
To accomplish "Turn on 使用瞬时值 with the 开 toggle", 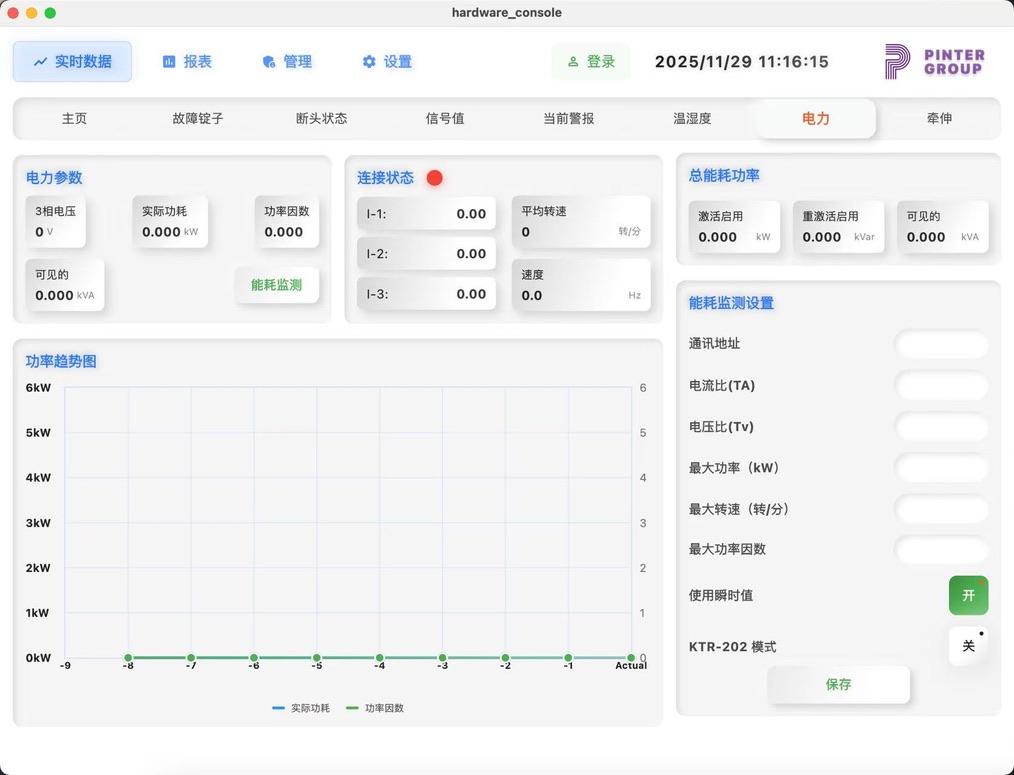I will tap(967, 595).
